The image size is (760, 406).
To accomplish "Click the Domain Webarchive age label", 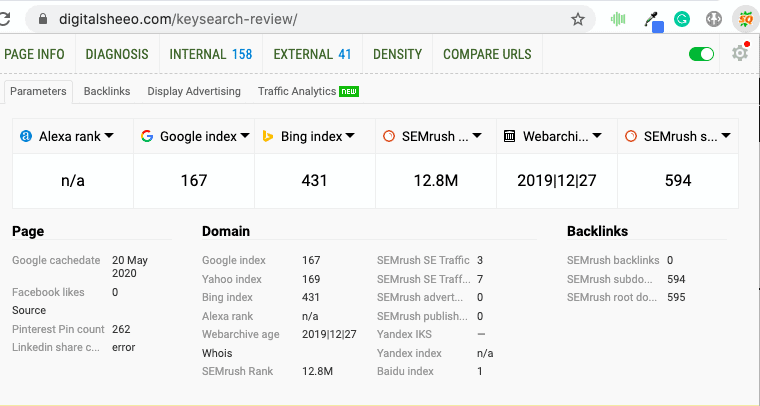I will (x=241, y=334).
